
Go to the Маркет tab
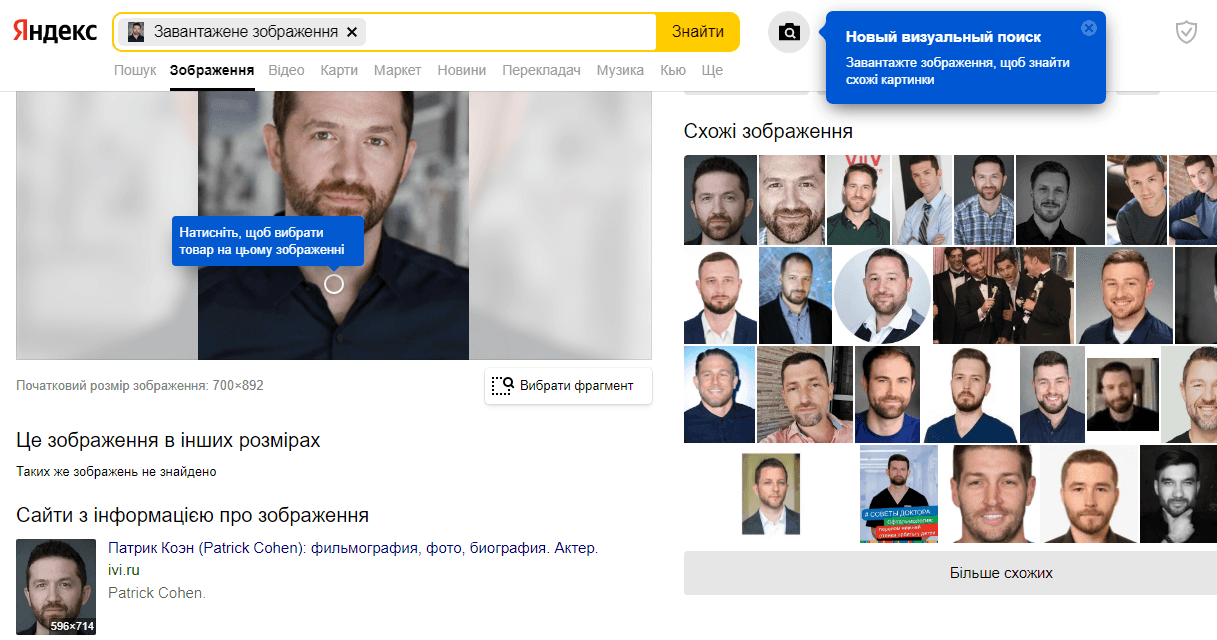pyautogui.click(x=397, y=70)
